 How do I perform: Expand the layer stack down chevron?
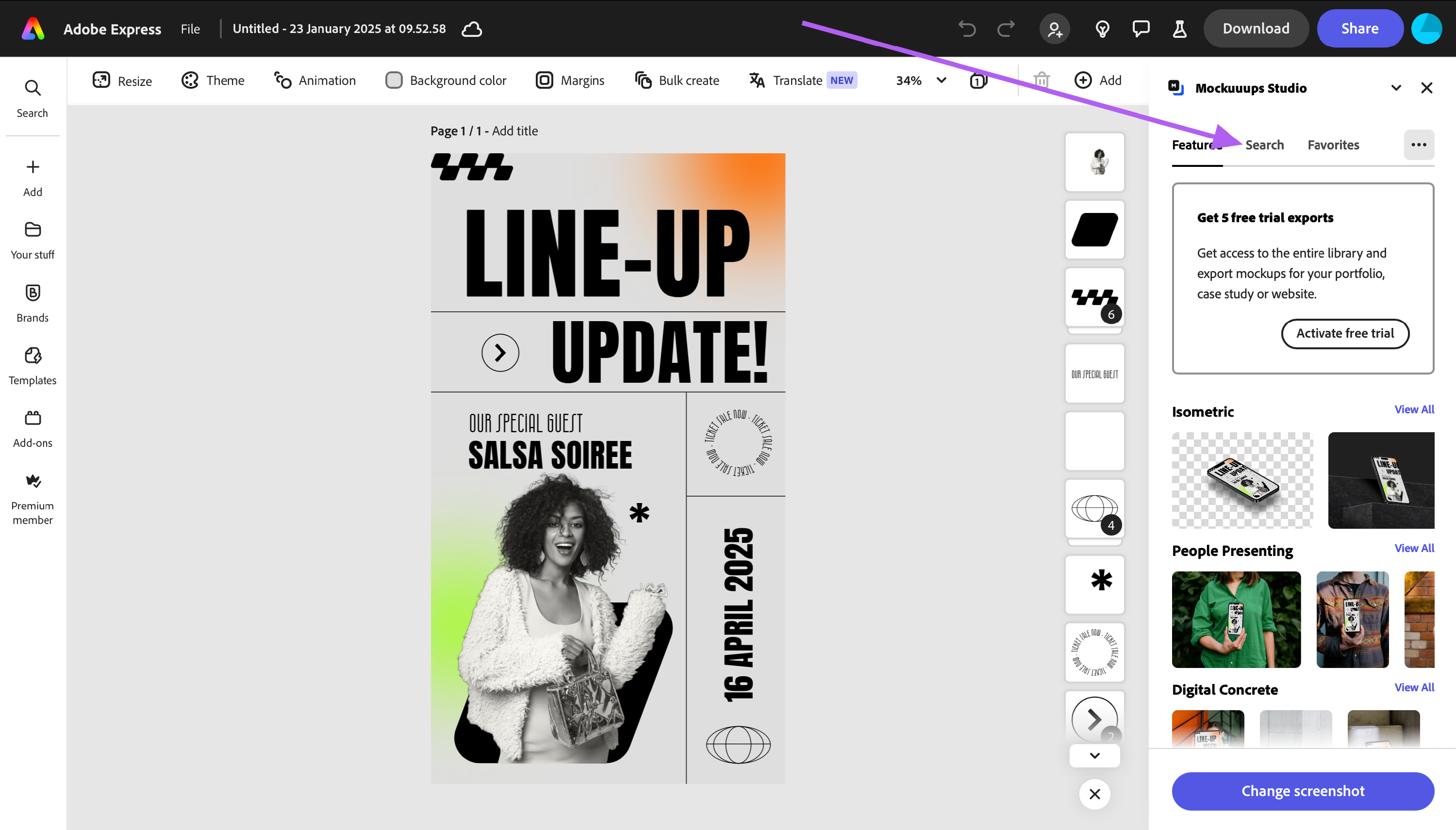[x=1094, y=756]
